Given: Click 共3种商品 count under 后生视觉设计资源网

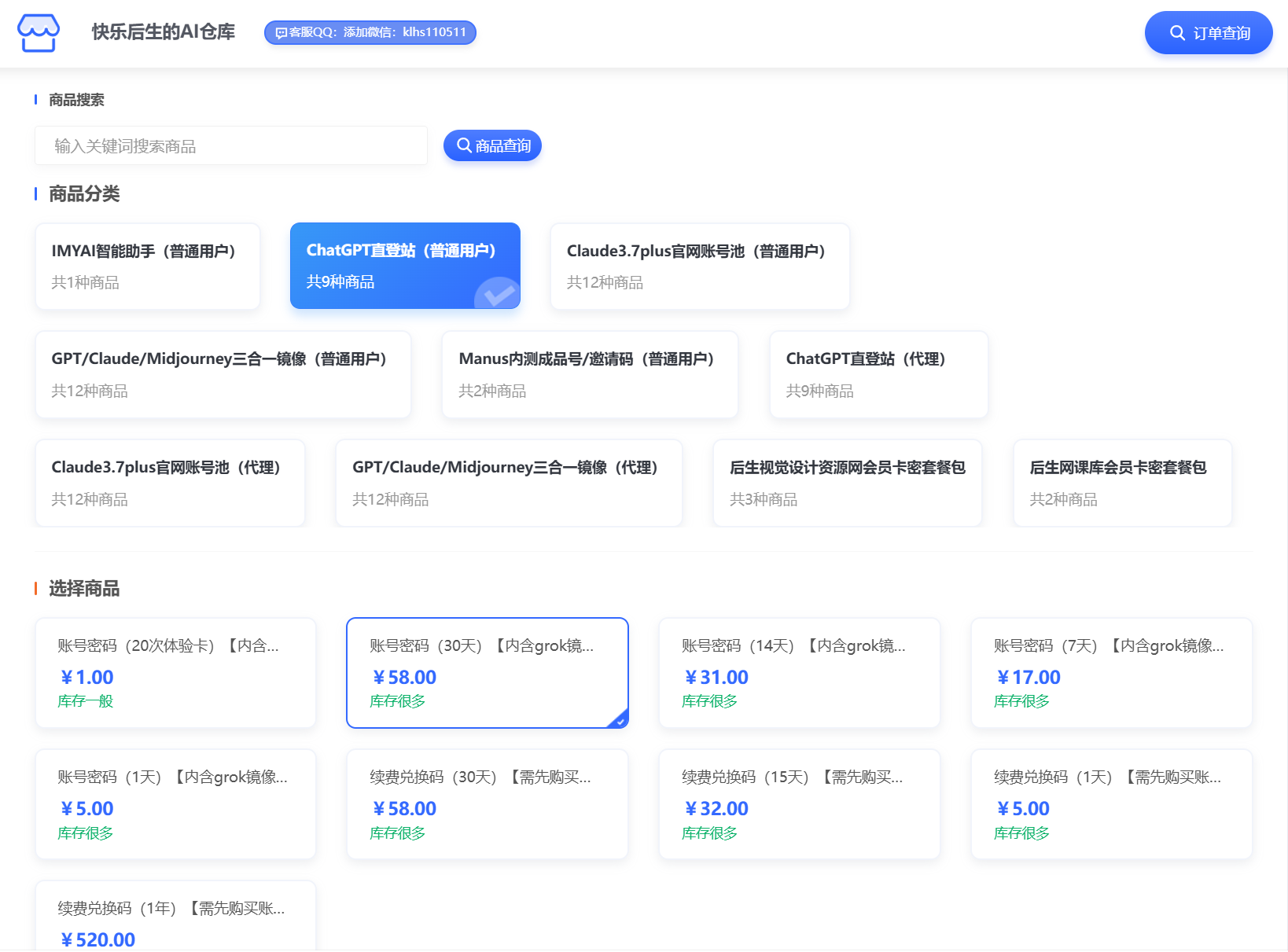Looking at the screenshot, I should tap(764, 499).
